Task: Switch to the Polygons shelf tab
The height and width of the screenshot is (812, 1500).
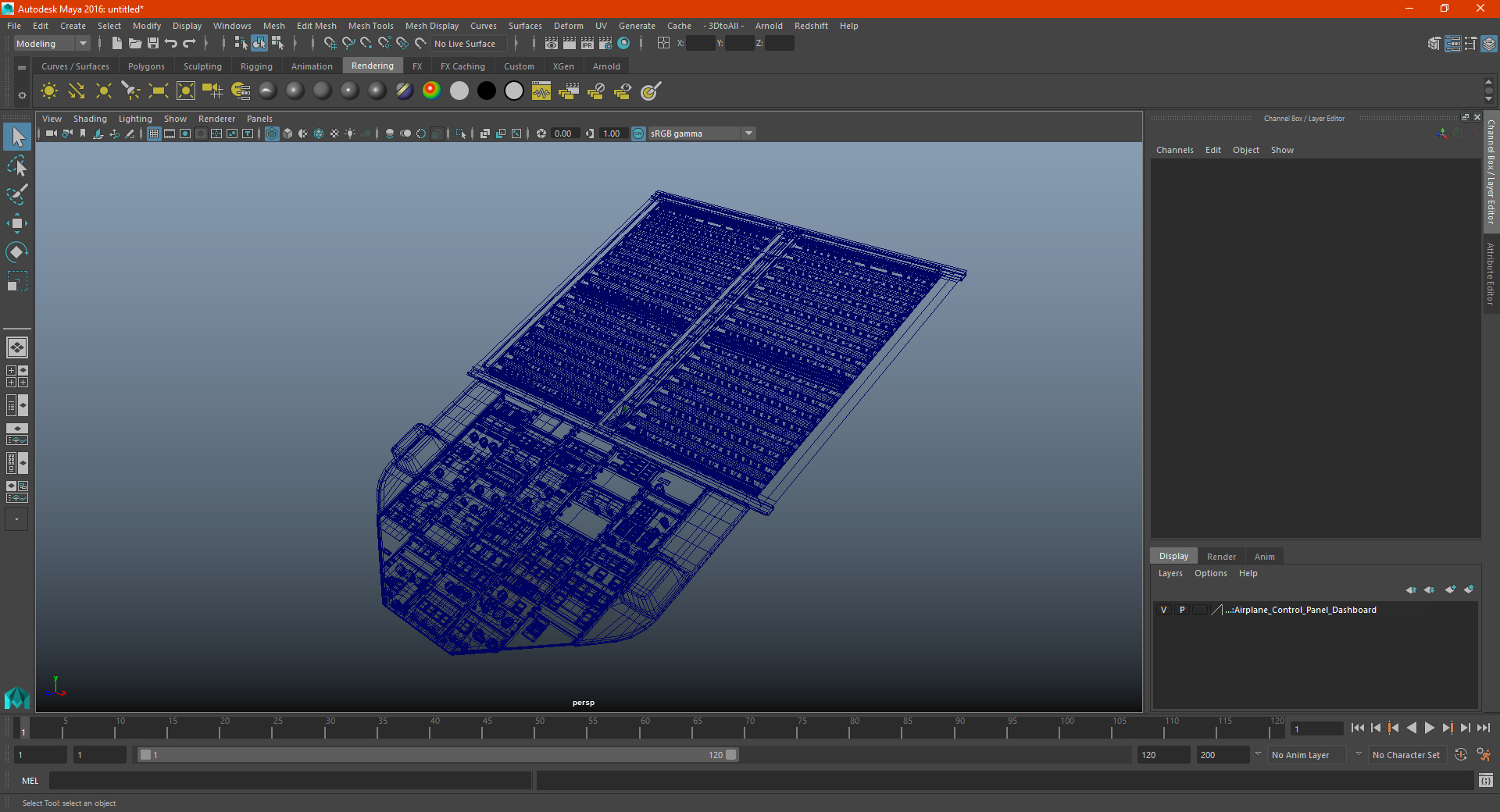Action: 146,66
